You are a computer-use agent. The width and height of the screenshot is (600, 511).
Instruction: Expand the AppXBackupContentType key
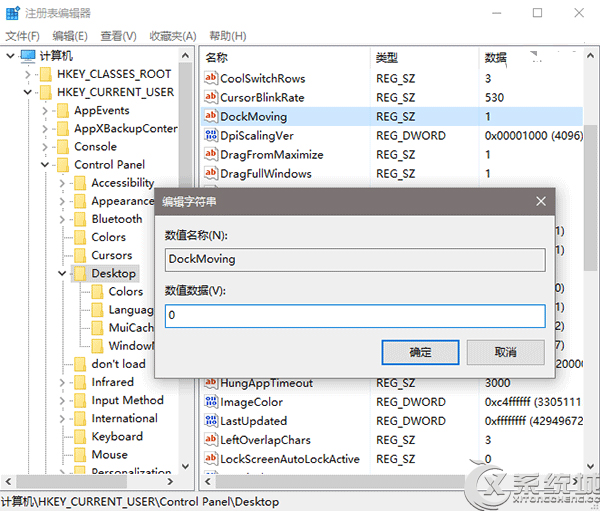(45, 129)
